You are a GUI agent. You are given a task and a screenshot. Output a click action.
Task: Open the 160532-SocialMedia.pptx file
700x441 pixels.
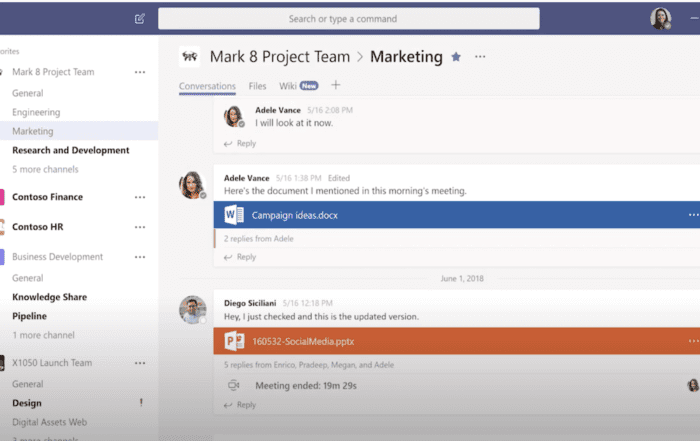coord(303,341)
